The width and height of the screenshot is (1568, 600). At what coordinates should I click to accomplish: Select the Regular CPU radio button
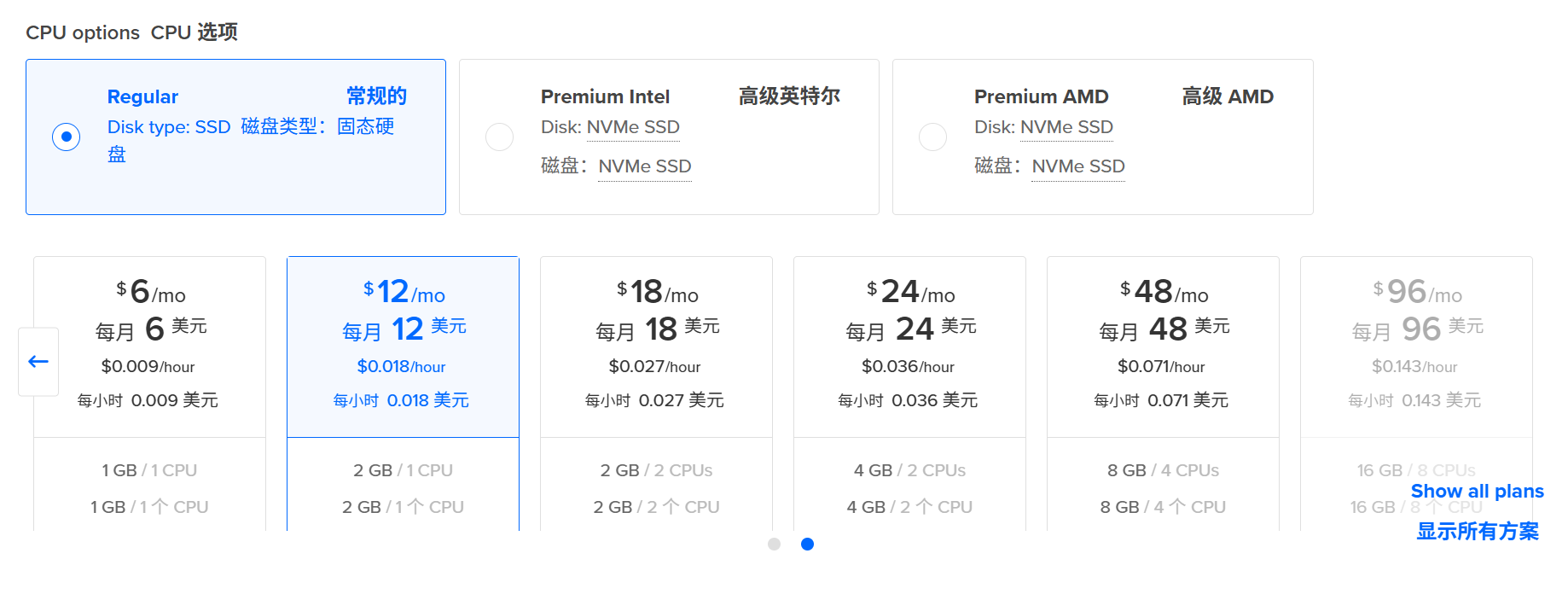(67, 137)
